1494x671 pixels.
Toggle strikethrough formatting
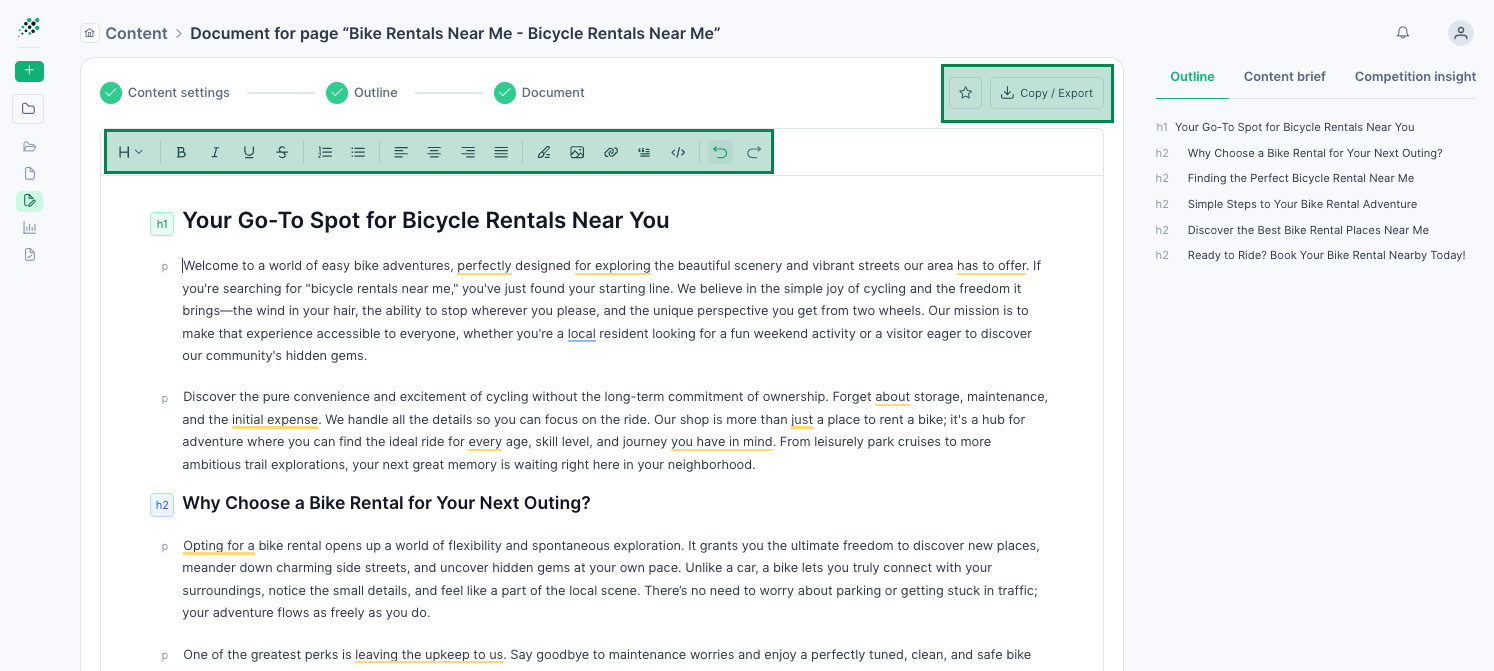pos(282,152)
